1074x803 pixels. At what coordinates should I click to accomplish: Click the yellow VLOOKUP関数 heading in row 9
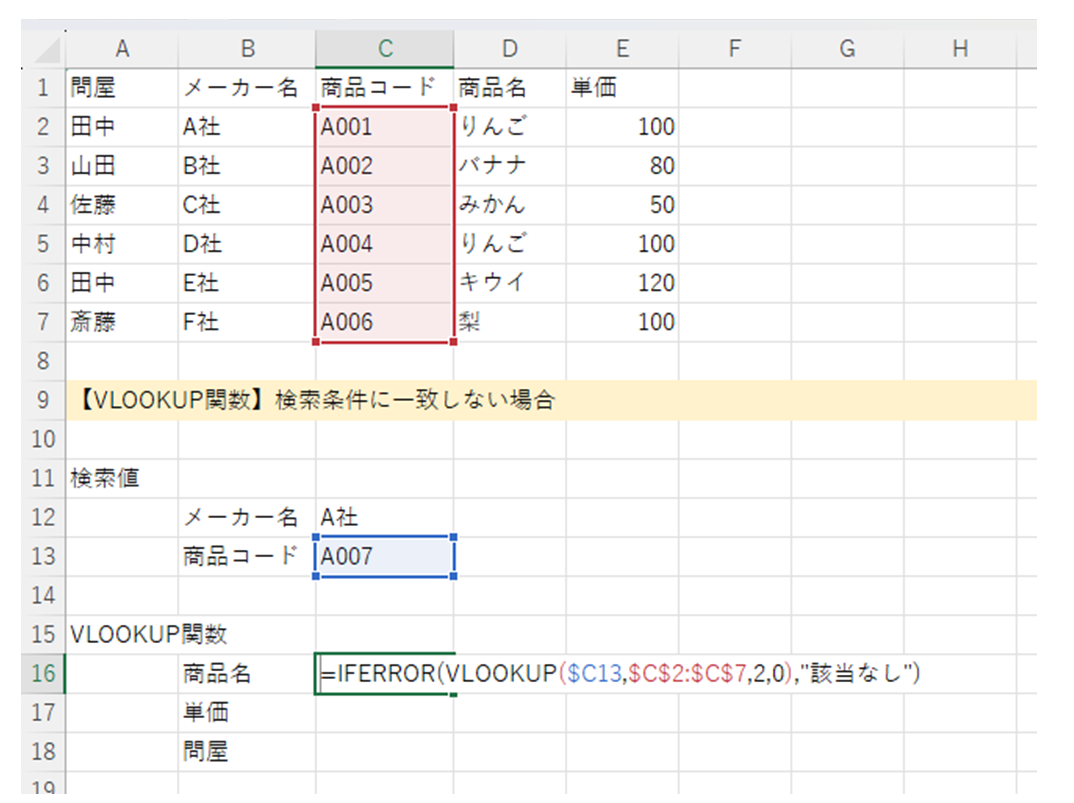pyautogui.click(x=551, y=400)
